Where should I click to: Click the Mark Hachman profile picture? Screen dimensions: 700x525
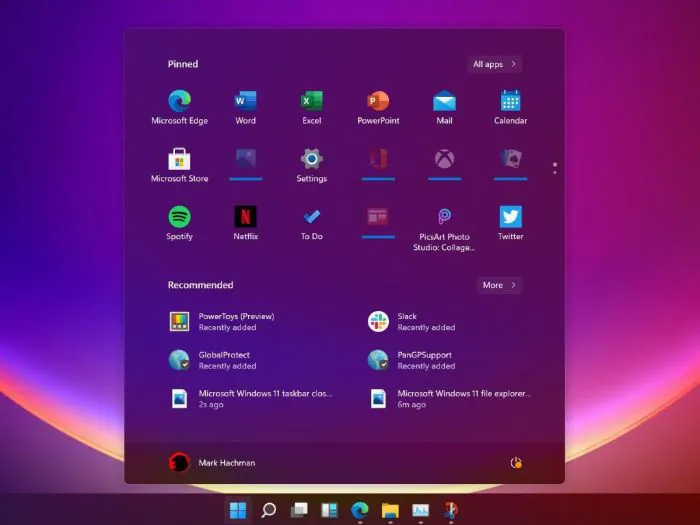[179, 463]
